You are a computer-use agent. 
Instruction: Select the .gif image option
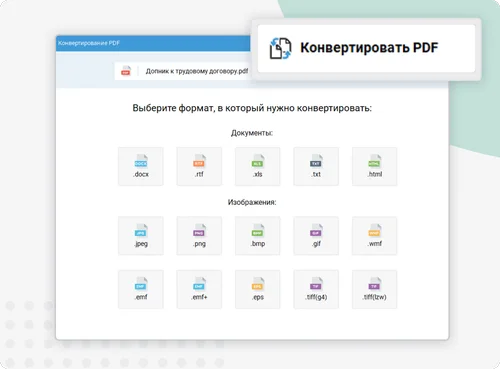coord(316,236)
